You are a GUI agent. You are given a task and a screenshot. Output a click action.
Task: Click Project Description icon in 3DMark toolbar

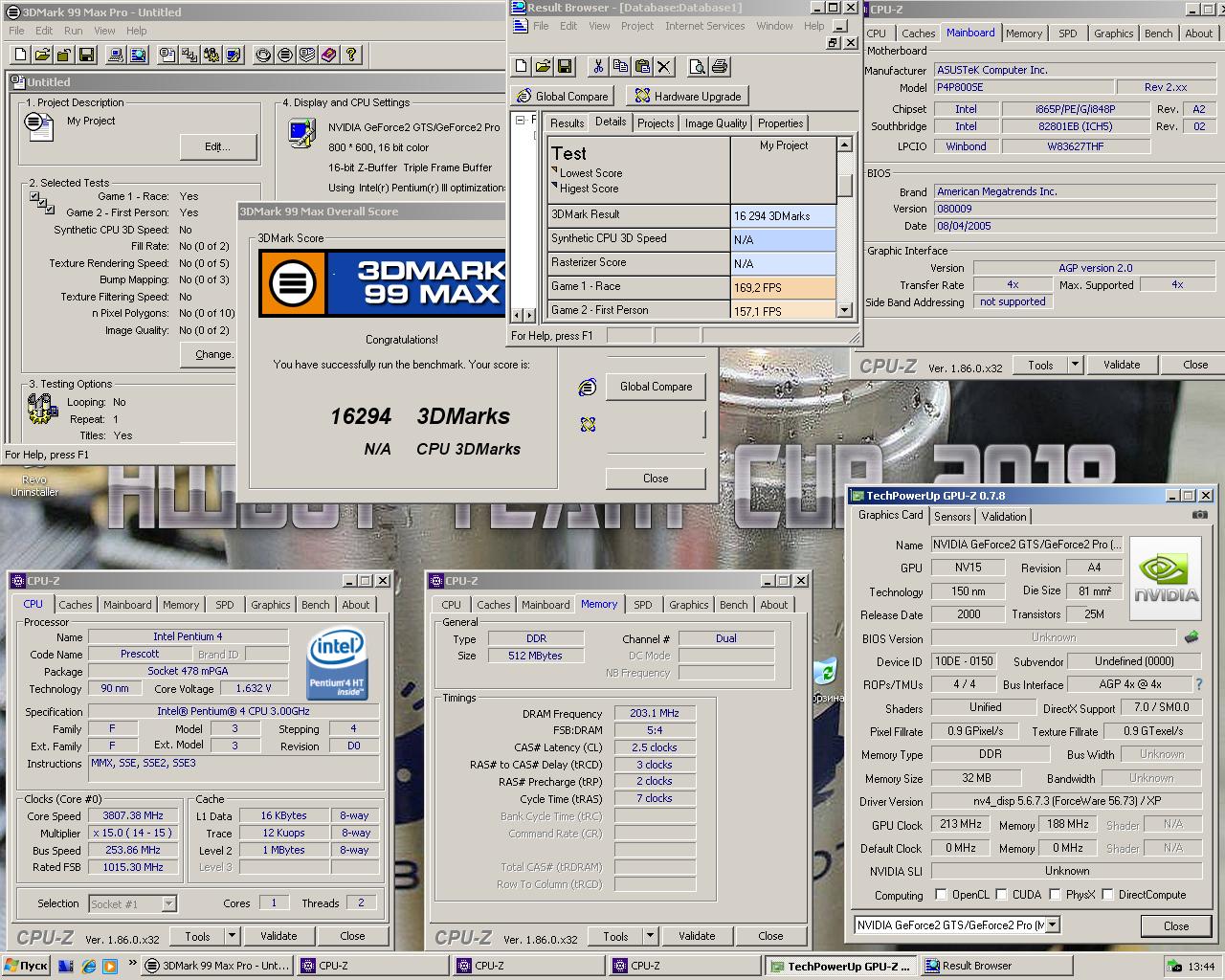tap(167, 55)
